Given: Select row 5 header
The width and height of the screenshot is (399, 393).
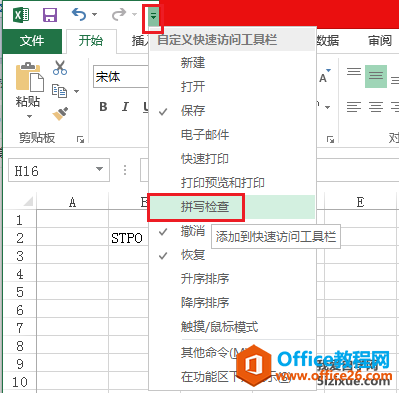Looking at the screenshot, I should (19, 292).
